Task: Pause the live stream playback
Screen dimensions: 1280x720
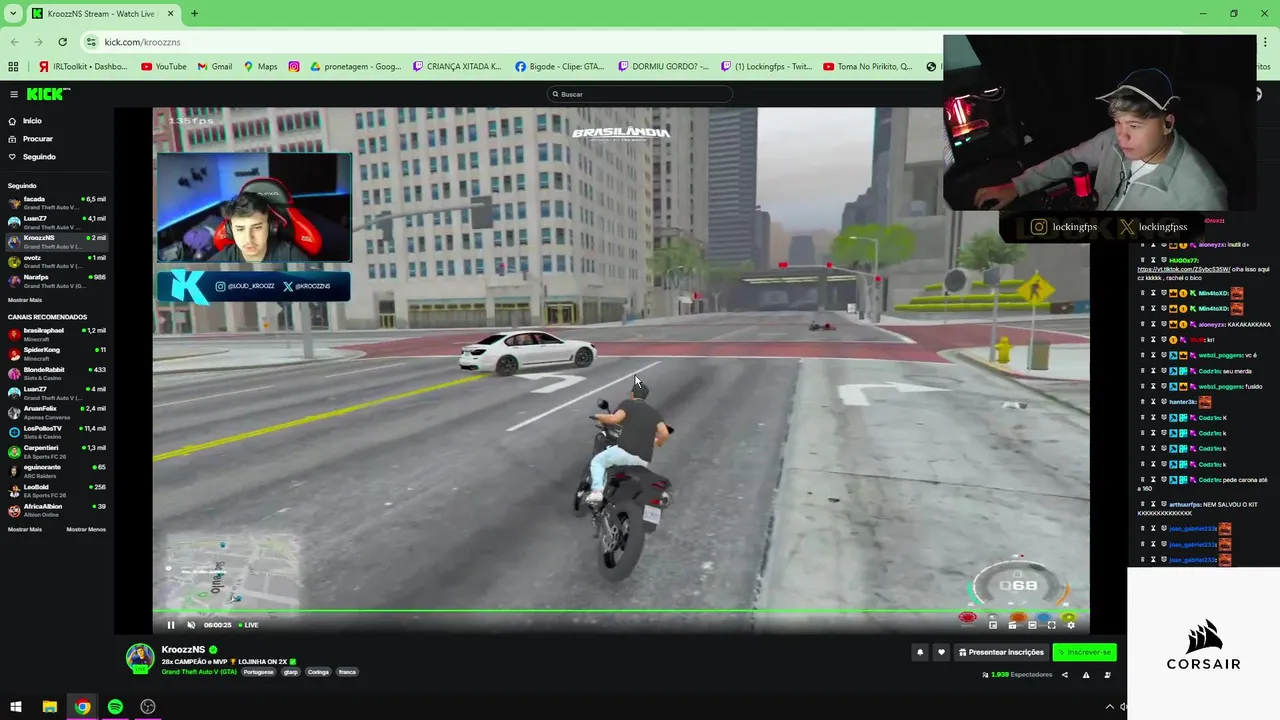Action: click(x=171, y=625)
